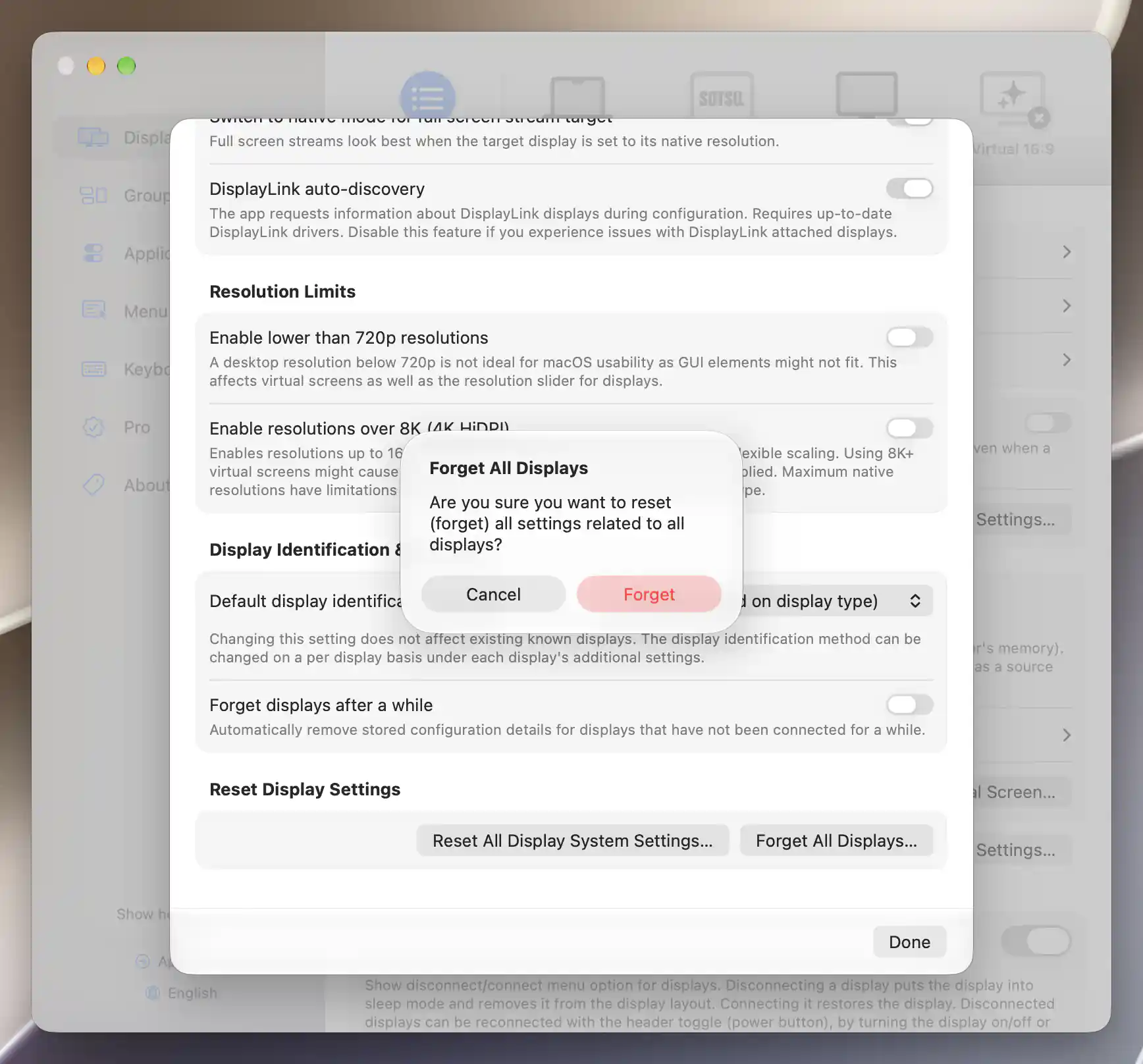Click the yellow minimize window button
1143x1064 pixels.
click(96, 66)
